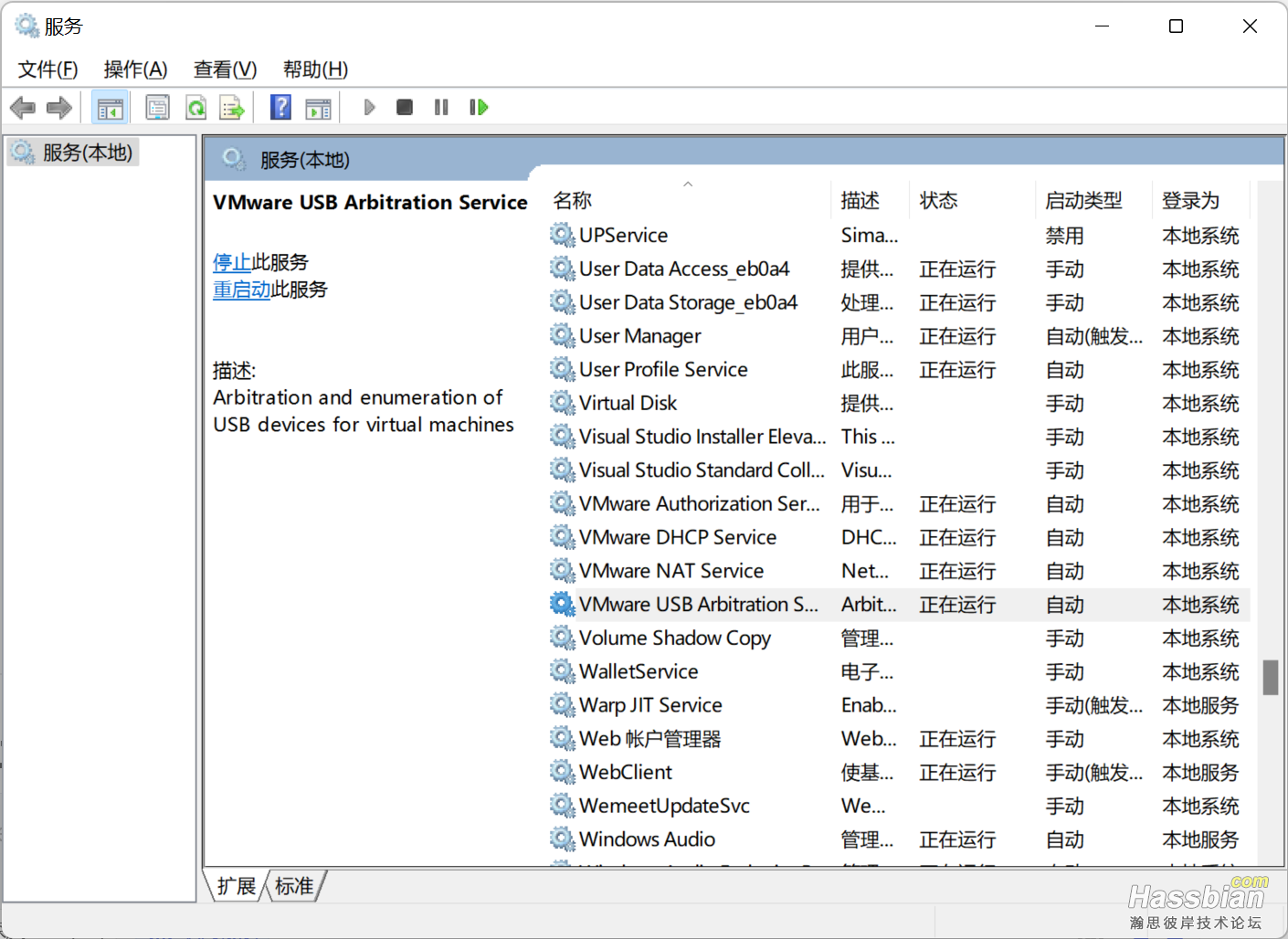Click the gear icon beside VMware DHCP Service
The image size is (1288, 939).
(x=562, y=537)
